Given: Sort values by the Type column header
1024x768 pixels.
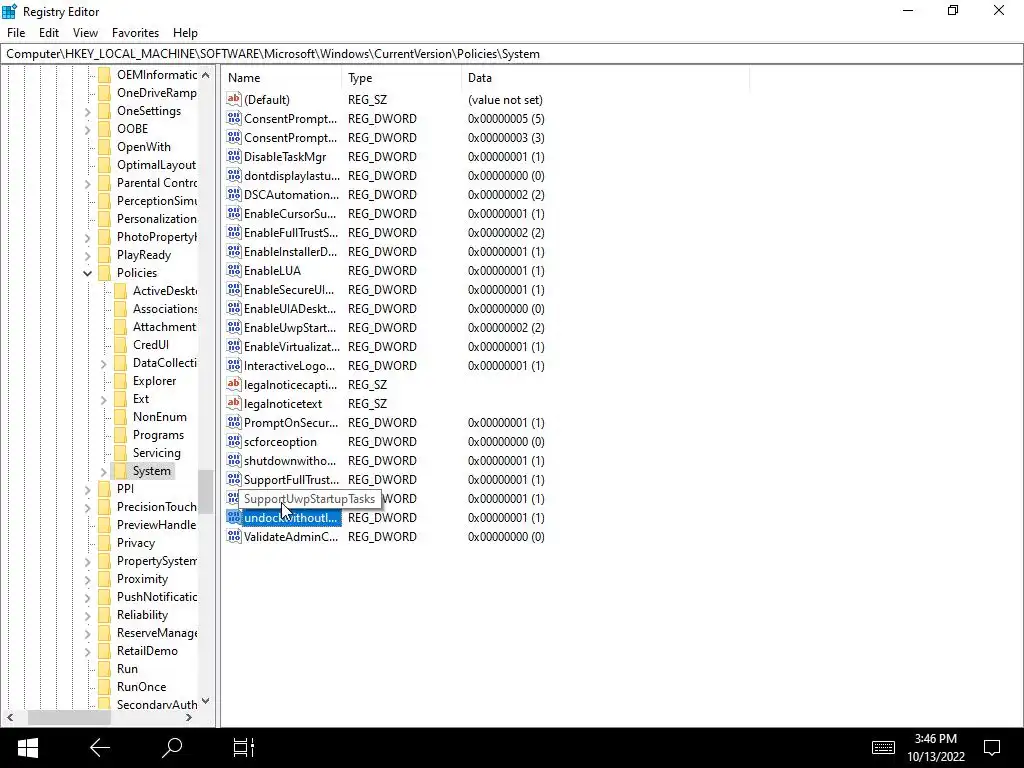Looking at the screenshot, I should pos(402,78).
